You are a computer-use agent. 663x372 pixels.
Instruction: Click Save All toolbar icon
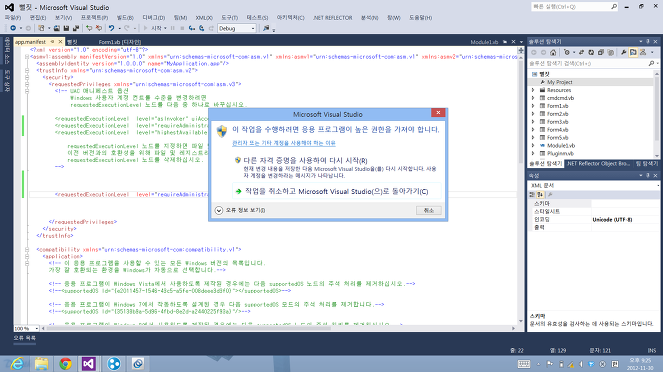(76, 28)
